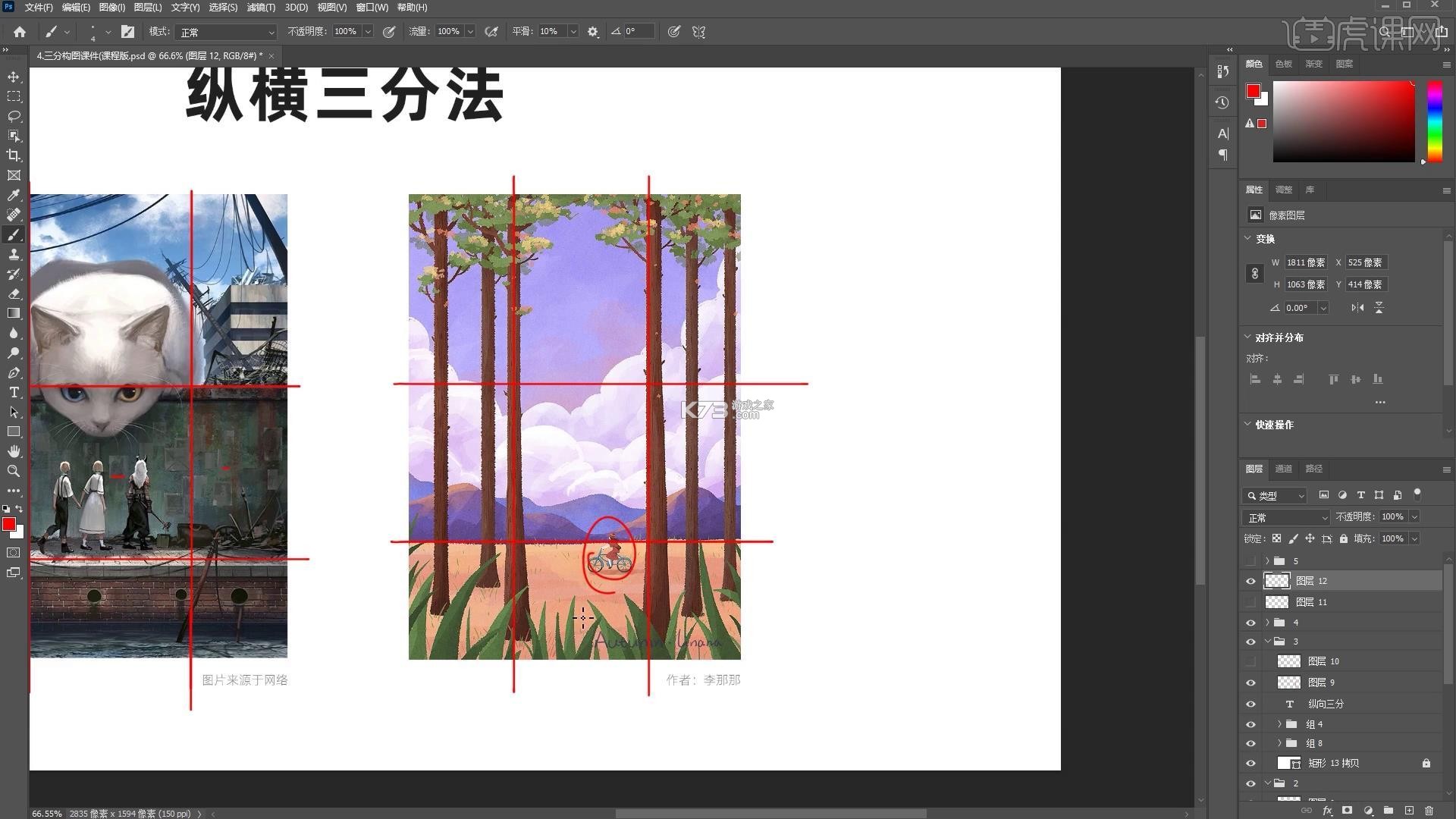This screenshot has height=819, width=1456.
Task: Open the 图像(I) menu
Action: point(111,8)
